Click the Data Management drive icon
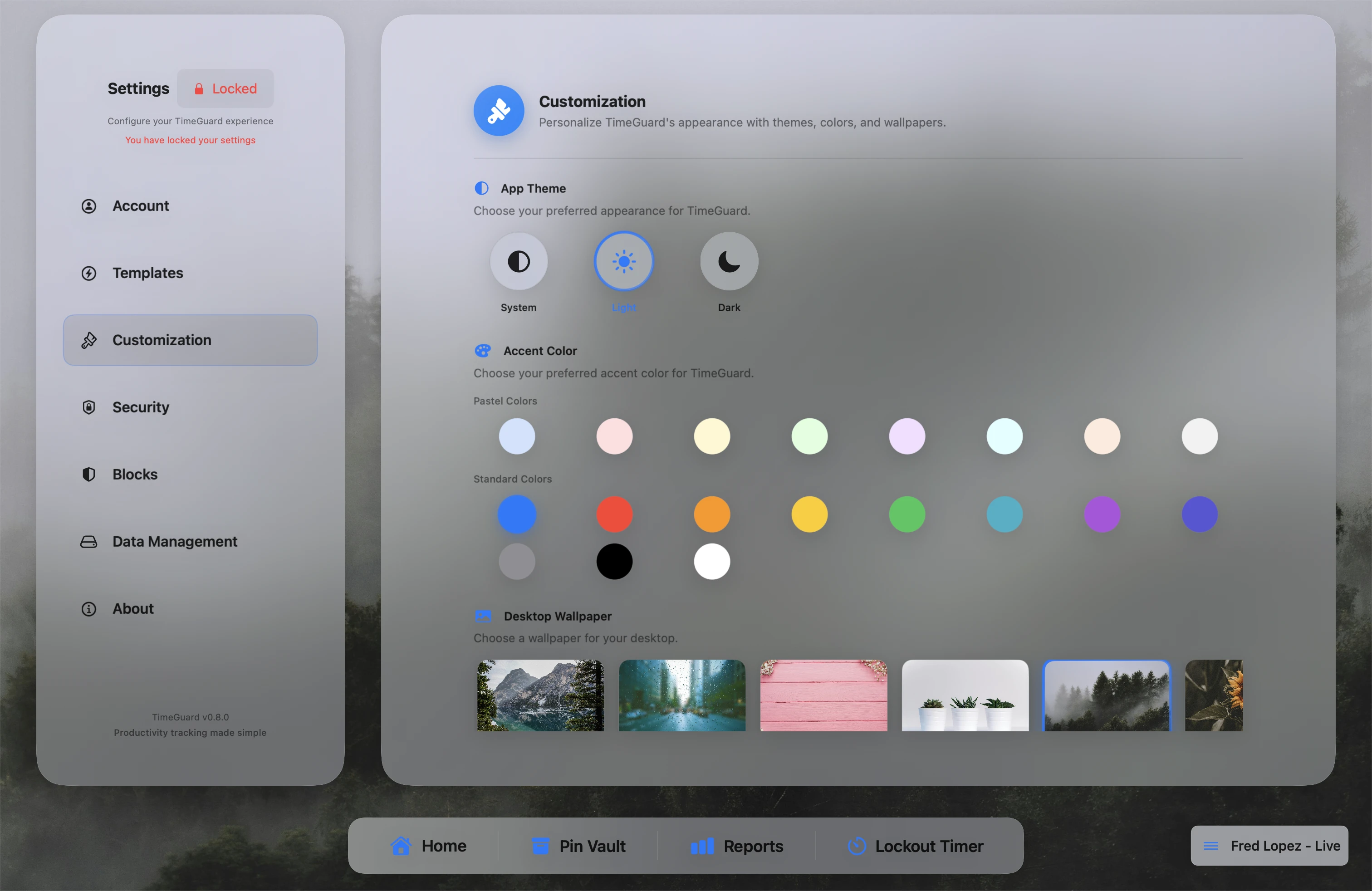 tap(89, 542)
